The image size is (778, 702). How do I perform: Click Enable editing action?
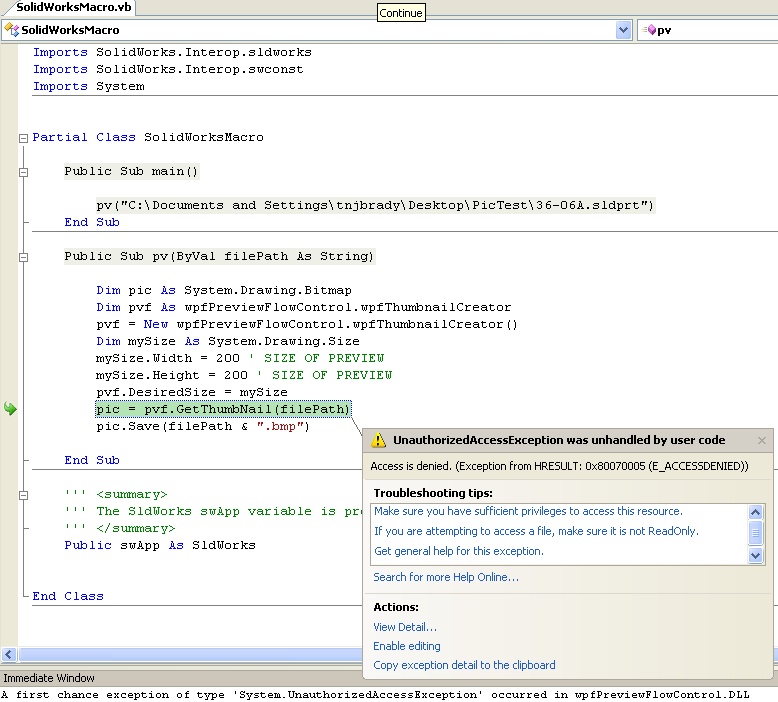click(407, 646)
